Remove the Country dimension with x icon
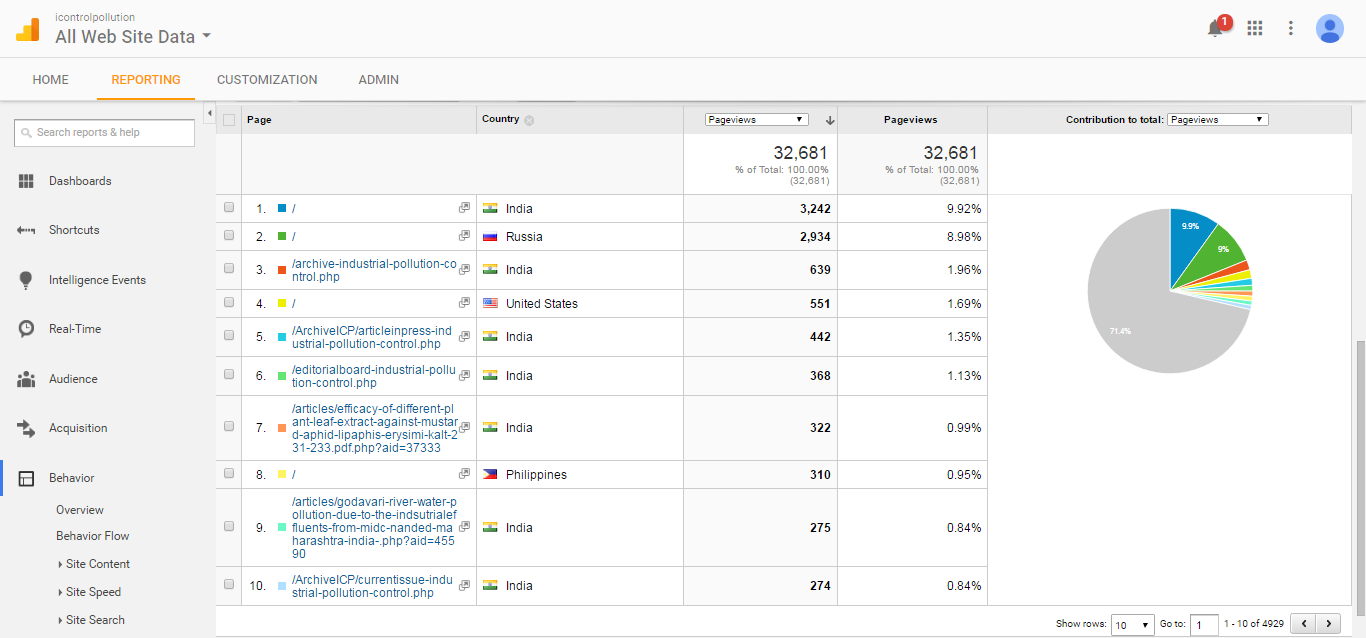 [529, 120]
